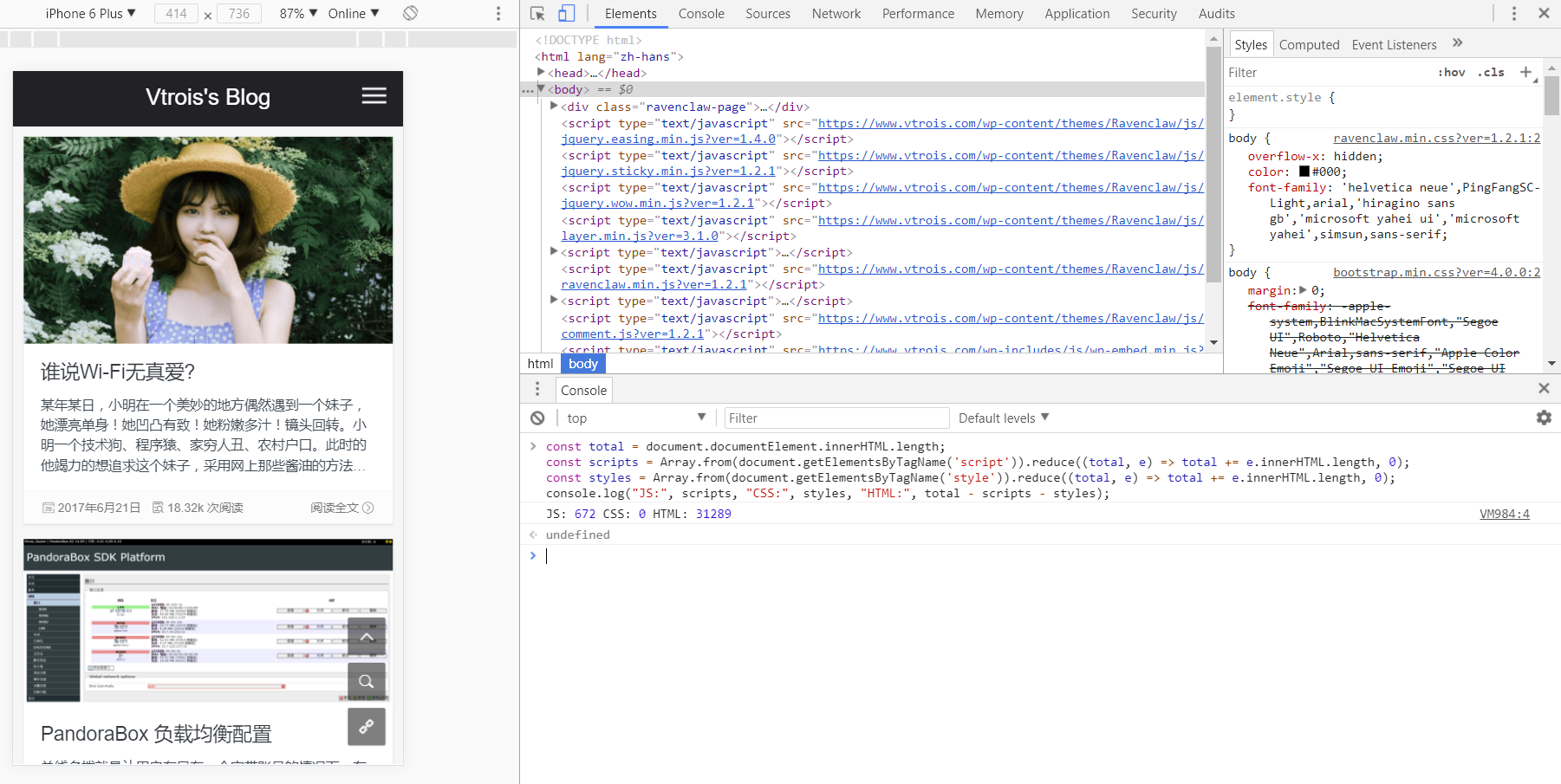This screenshot has height=784, width=1561.
Task: Switch to the Console tab in top bar
Action: point(701,14)
